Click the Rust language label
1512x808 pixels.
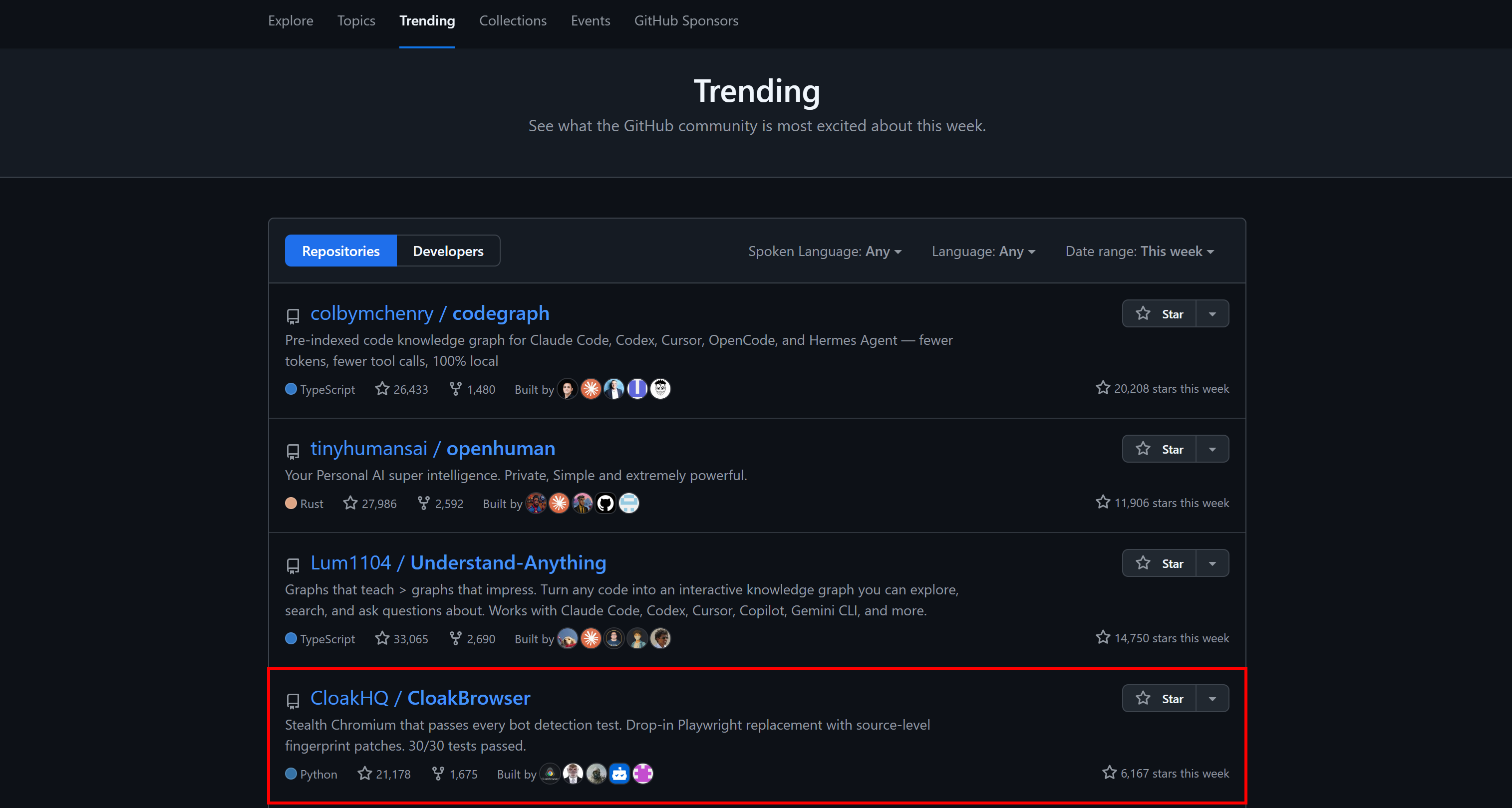pyautogui.click(x=311, y=504)
